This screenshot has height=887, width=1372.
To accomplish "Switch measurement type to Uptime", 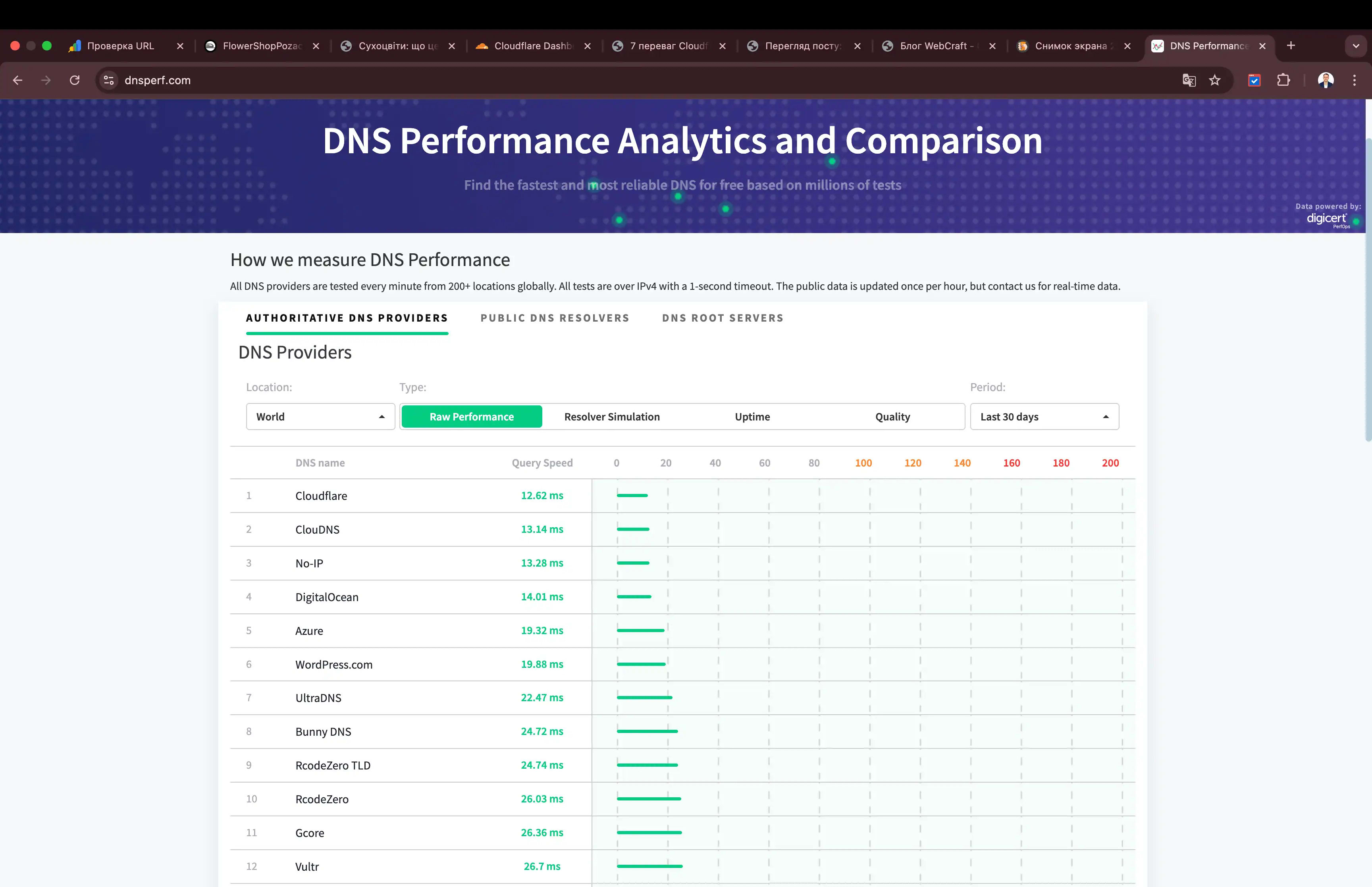I will click(752, 417).
